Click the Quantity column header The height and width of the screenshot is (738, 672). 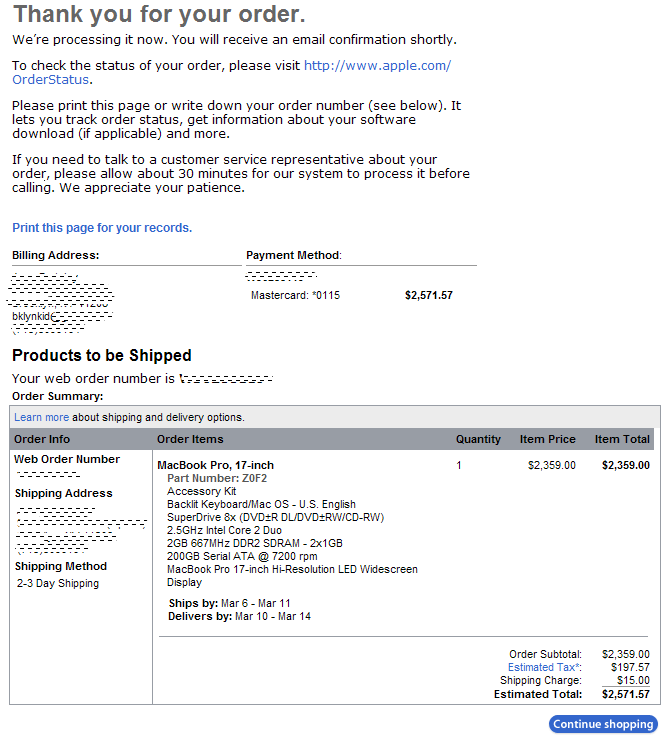(x=478, y=439)
